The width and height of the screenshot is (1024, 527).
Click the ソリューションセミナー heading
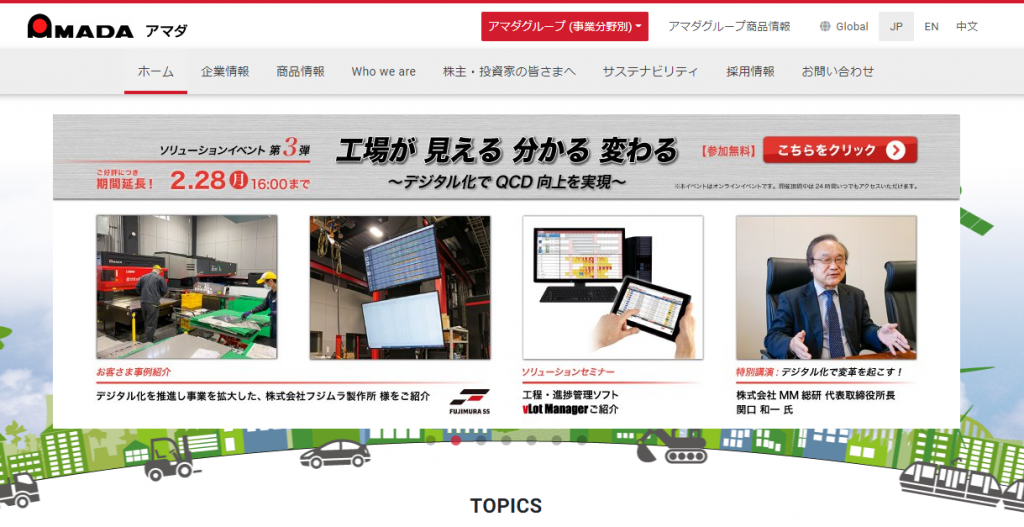click(x=568, y=372)
